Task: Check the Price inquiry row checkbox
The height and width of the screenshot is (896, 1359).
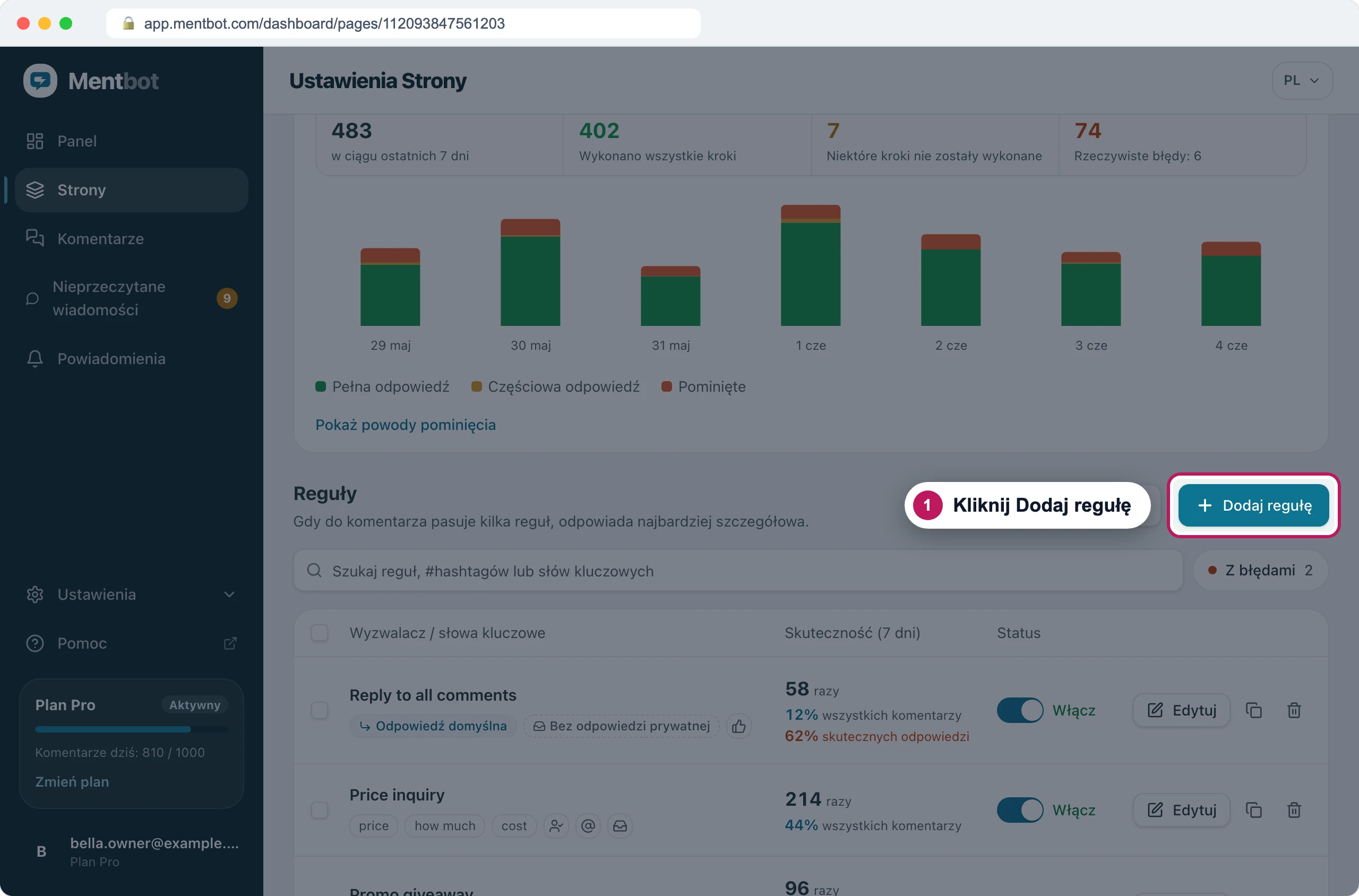Action: [320, 809]
